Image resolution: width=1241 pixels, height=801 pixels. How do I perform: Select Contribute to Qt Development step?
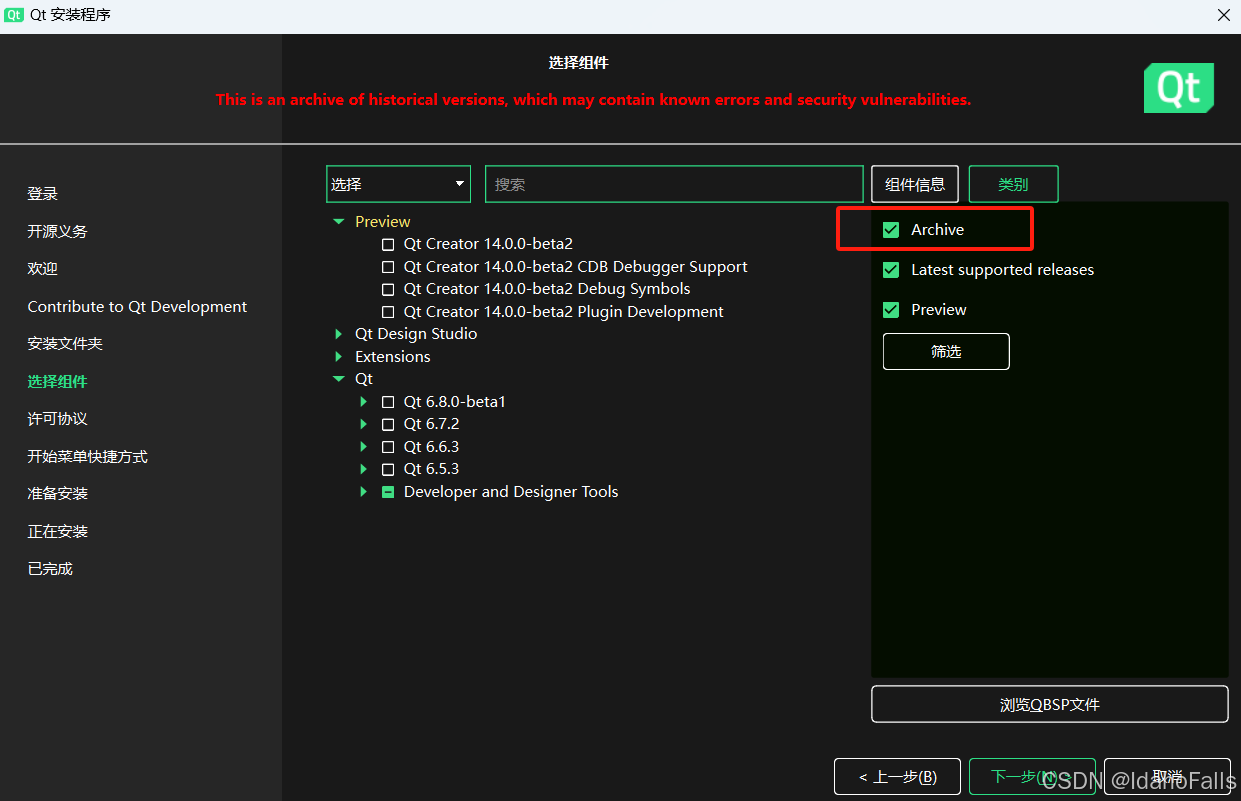coord(137,307)
